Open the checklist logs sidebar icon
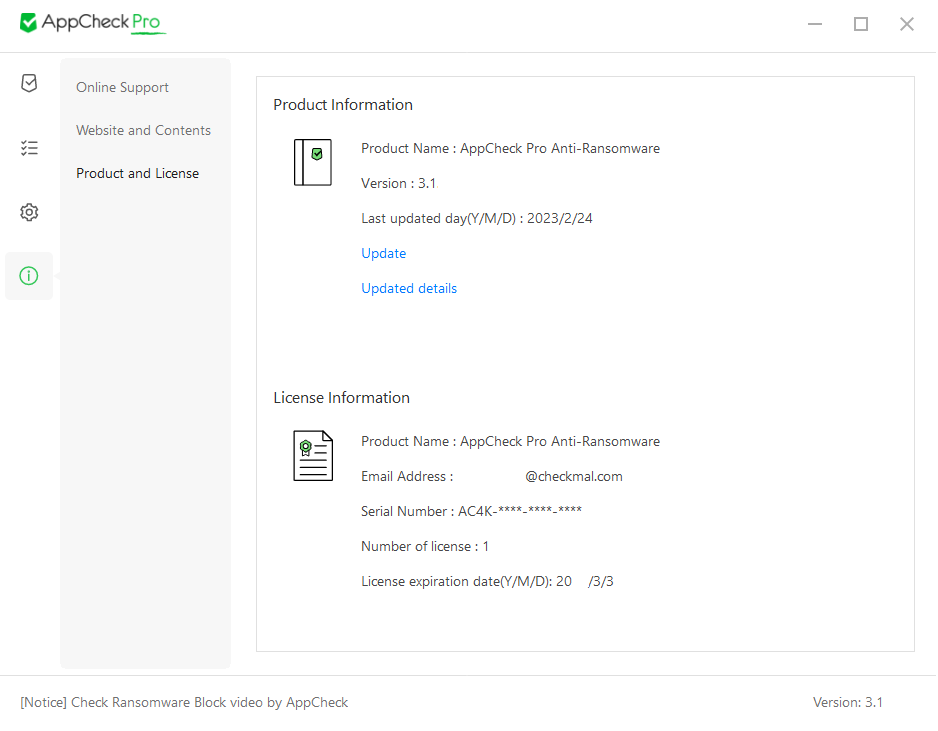Screen dimensions: 938x731 tap(29, 148)
